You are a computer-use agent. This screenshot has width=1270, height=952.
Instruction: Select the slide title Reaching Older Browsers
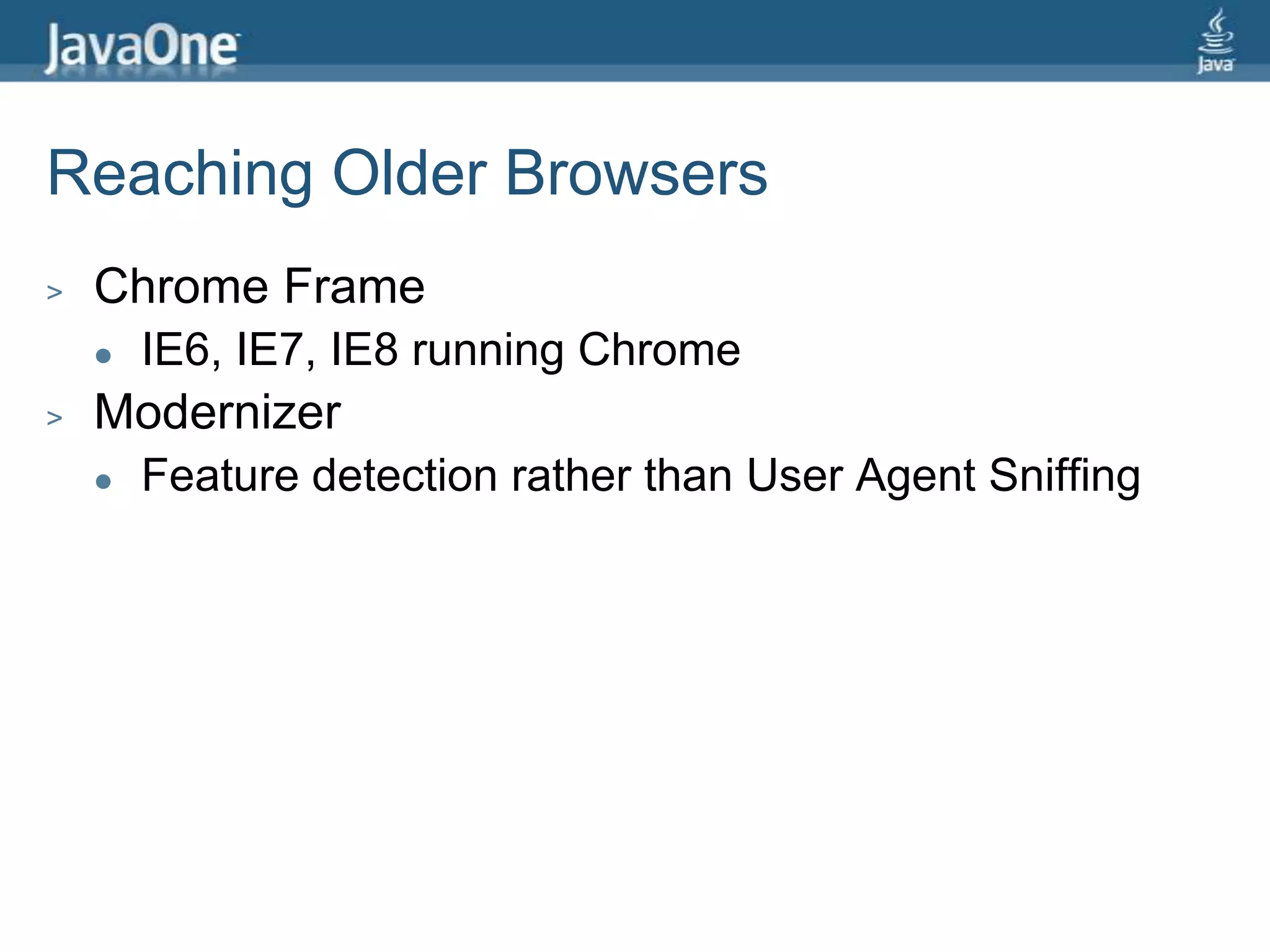407,174
